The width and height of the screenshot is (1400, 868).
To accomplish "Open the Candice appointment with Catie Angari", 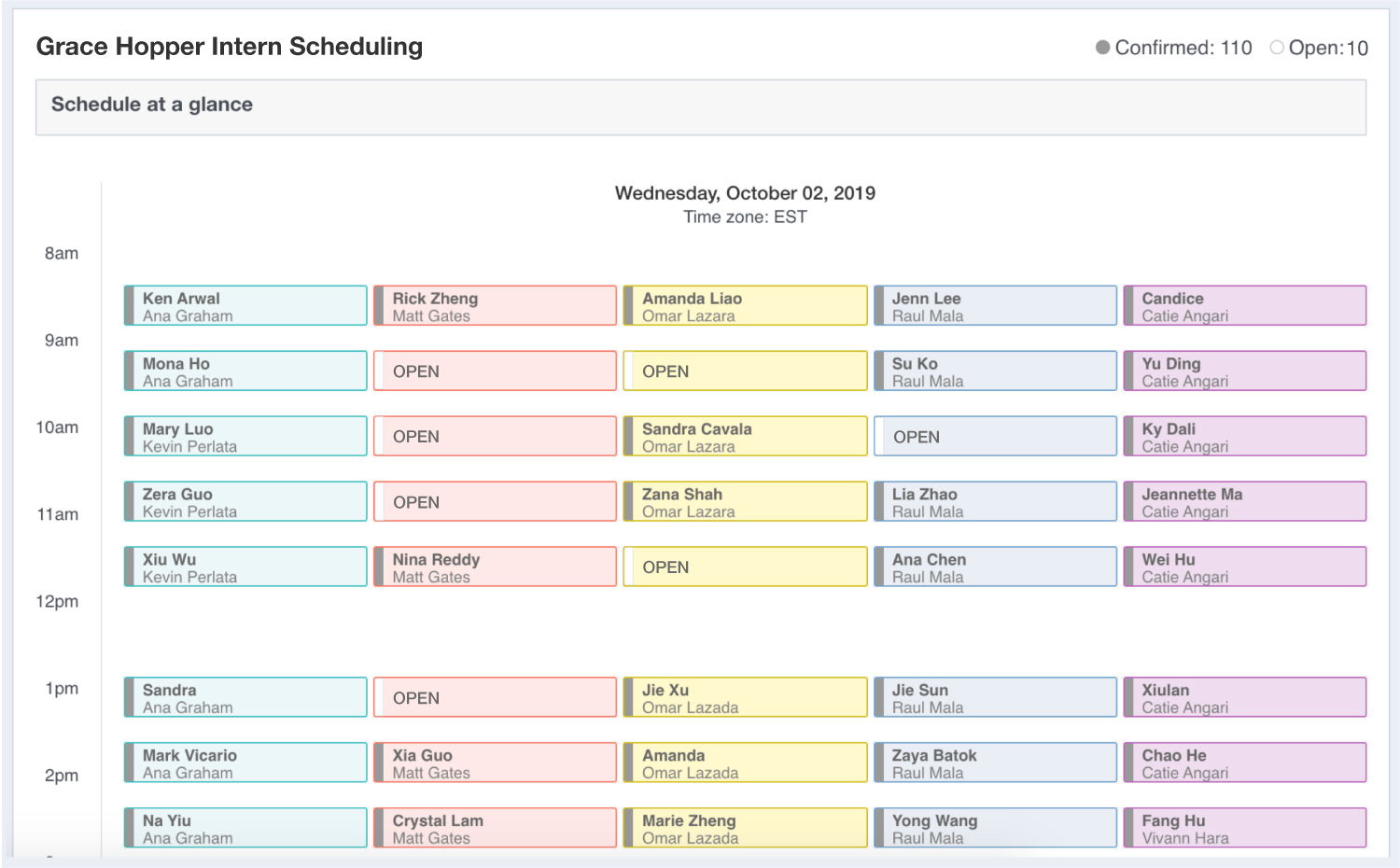I will [1245, 305].
